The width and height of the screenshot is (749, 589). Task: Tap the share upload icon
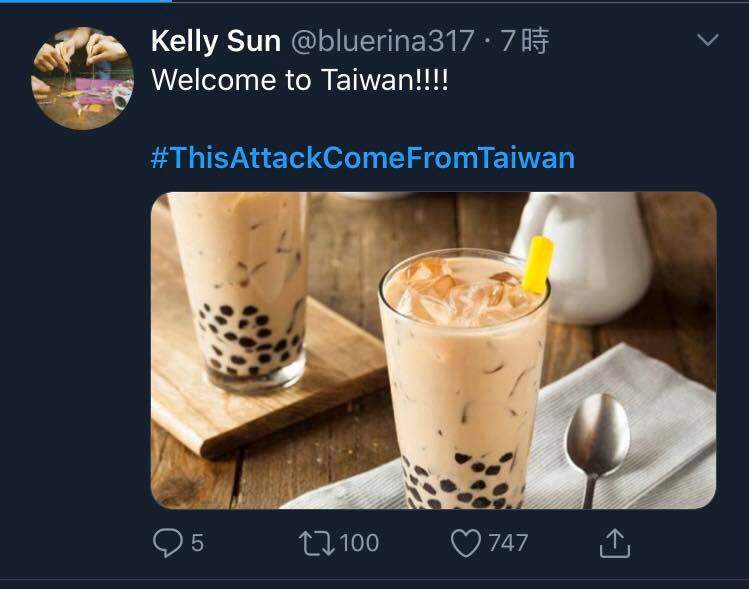click(x=615, y=543)
